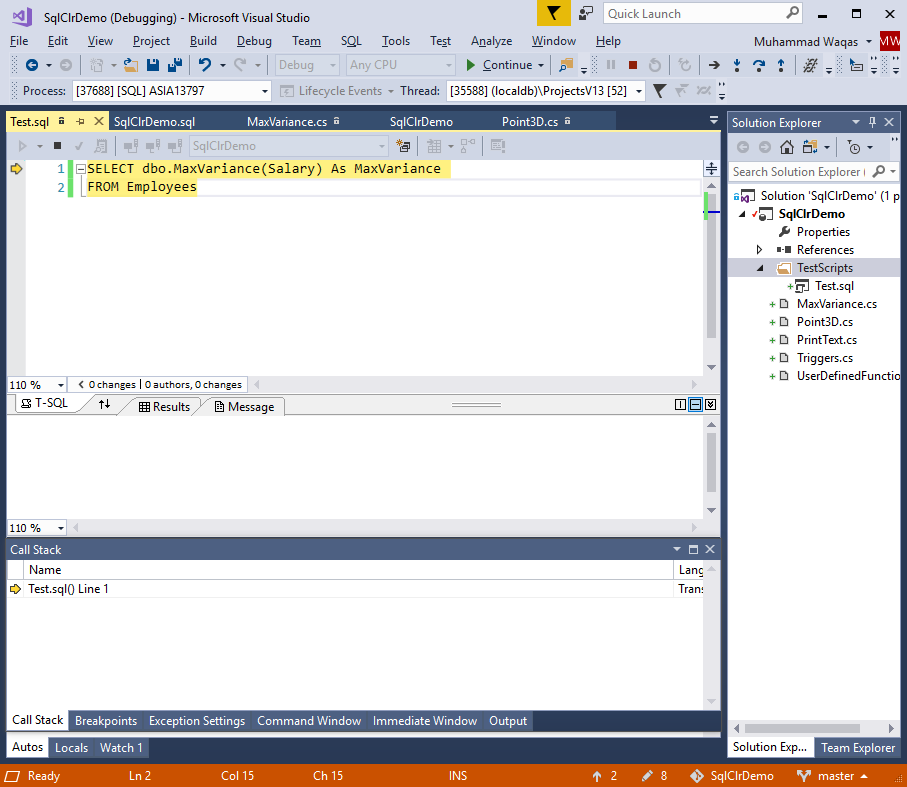Click the 0 authors, 0 changes indicator

(x=193, y=385)
